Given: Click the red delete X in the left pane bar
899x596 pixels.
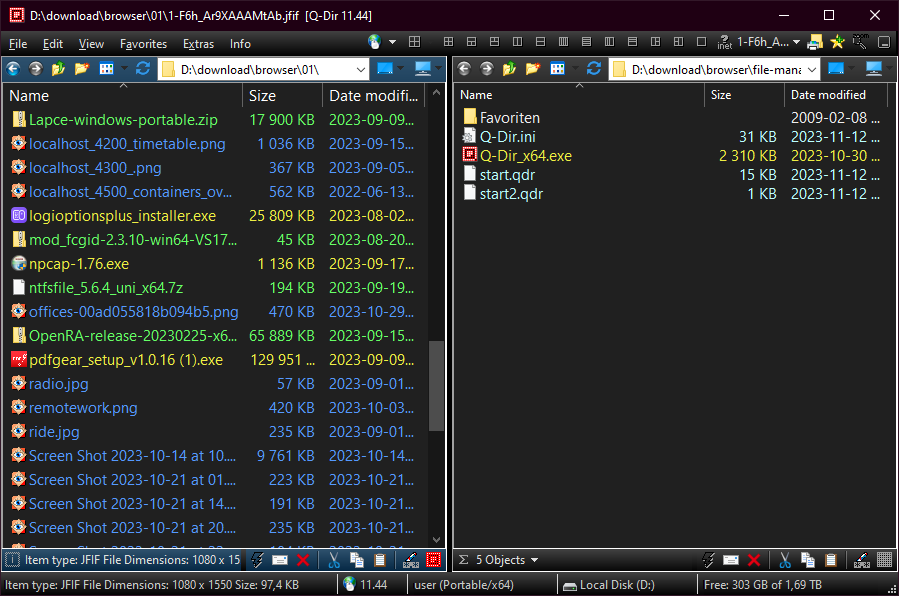Looking at the screenshot, I should [303, 560].
